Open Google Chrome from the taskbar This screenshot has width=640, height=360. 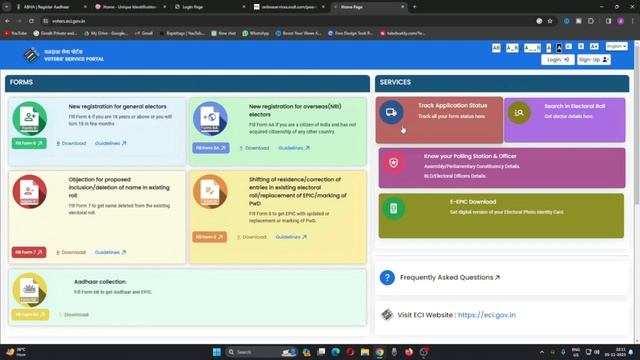380,352
